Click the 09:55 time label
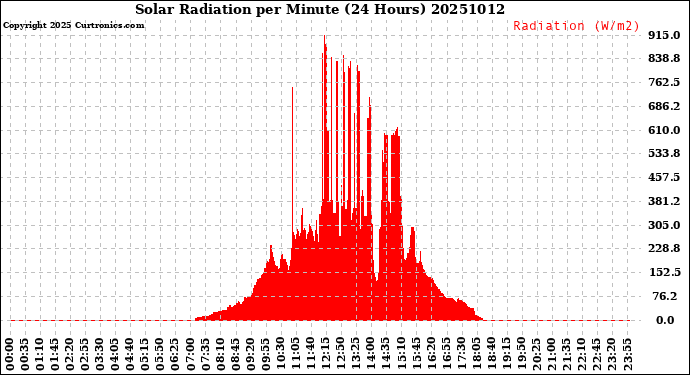690x375 pixels. 266,355
